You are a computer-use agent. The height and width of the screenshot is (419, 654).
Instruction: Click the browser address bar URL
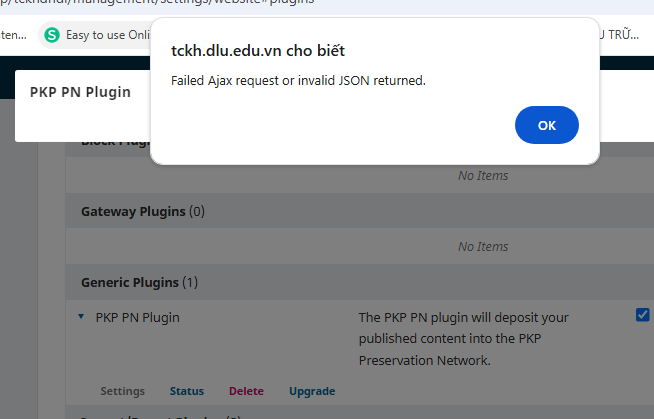(x=158, y=2)
